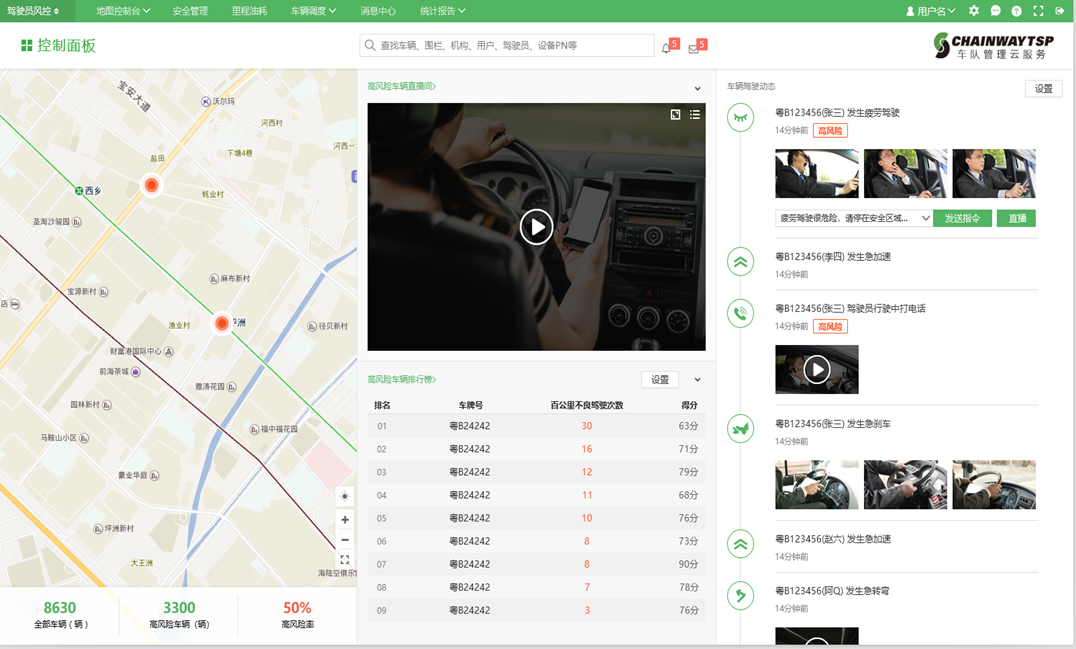Select ranking row 05 with count 10

pos(537,518)
